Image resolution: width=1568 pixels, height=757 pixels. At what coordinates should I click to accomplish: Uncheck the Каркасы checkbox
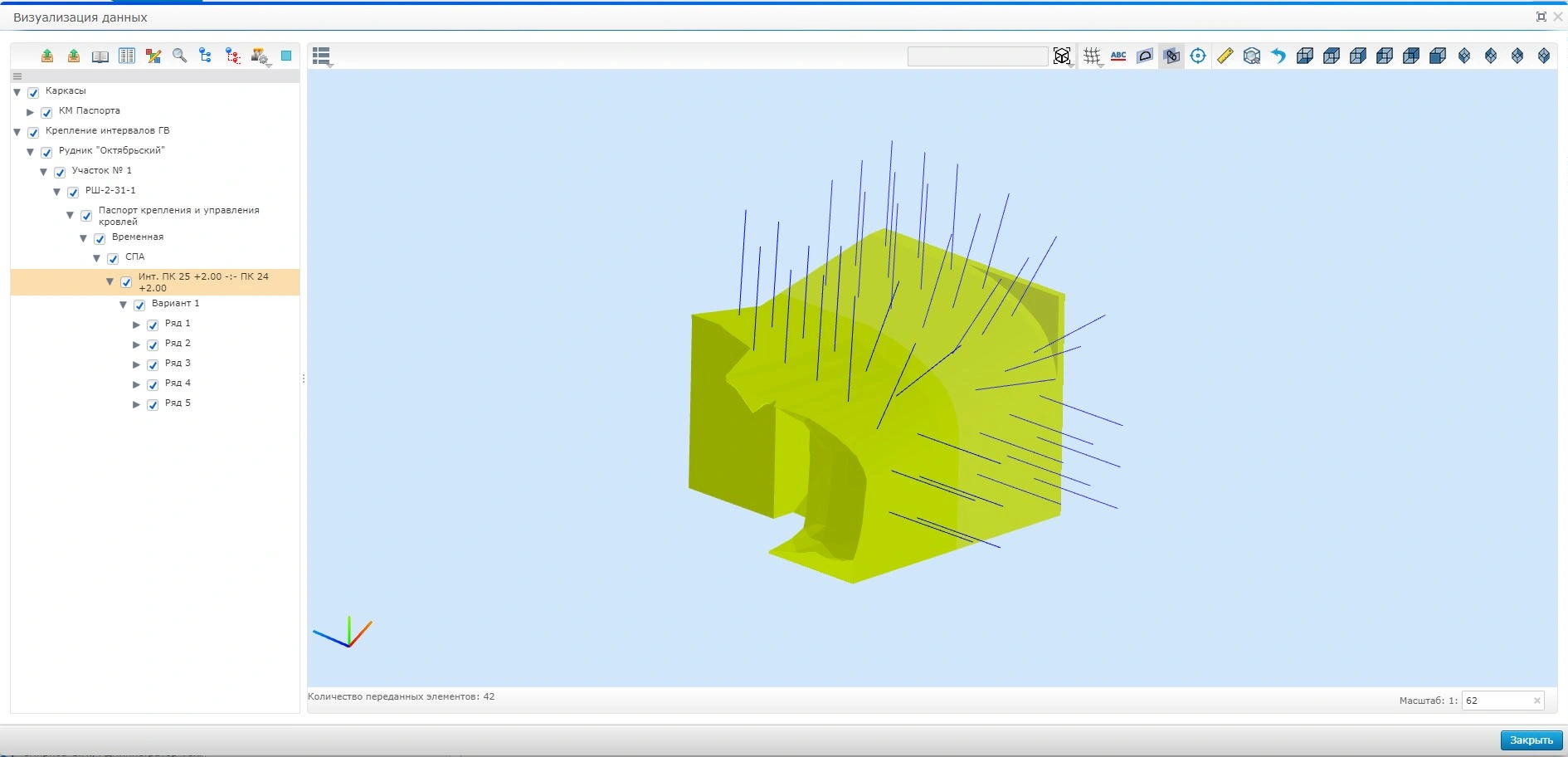click(x=33, y=92)
